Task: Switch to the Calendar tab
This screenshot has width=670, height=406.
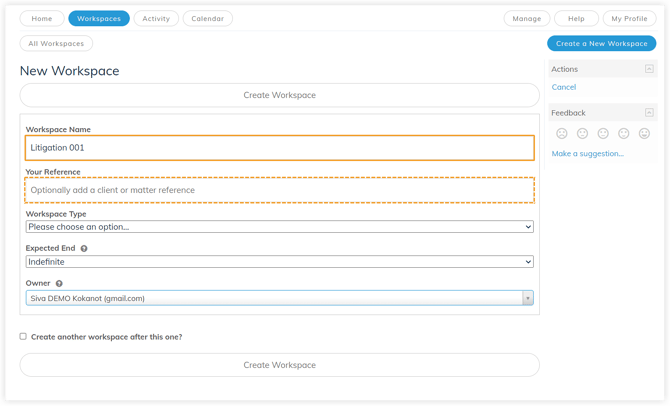Action: (x=207, y=18)
